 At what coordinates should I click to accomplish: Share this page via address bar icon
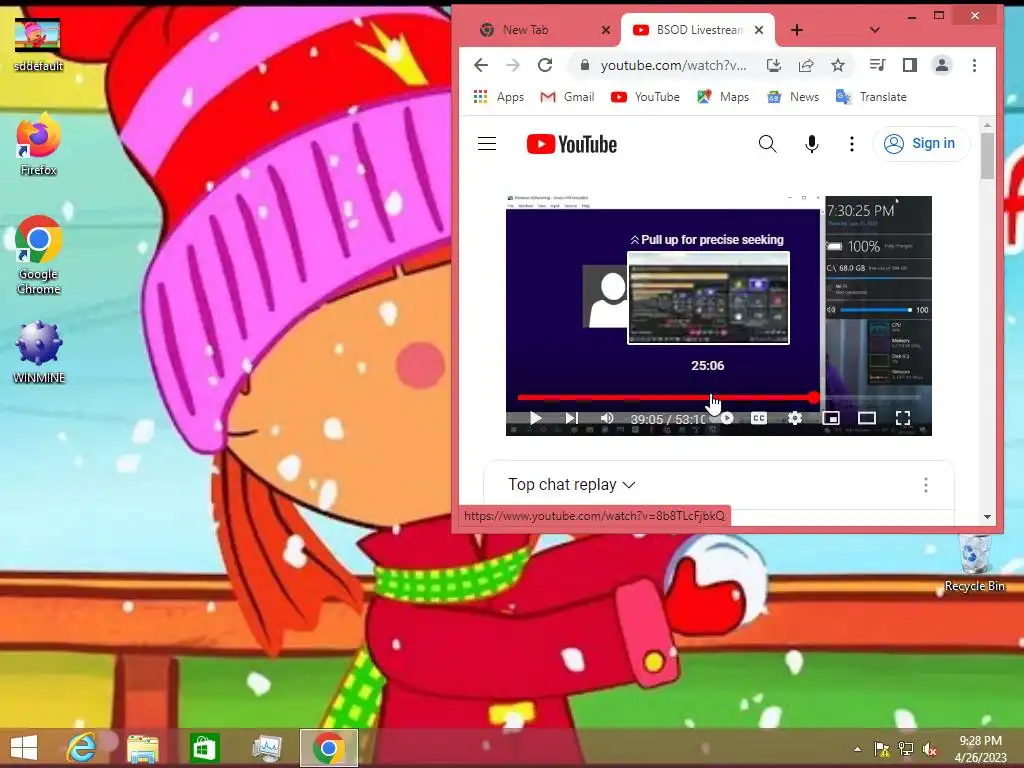[806, 65]
